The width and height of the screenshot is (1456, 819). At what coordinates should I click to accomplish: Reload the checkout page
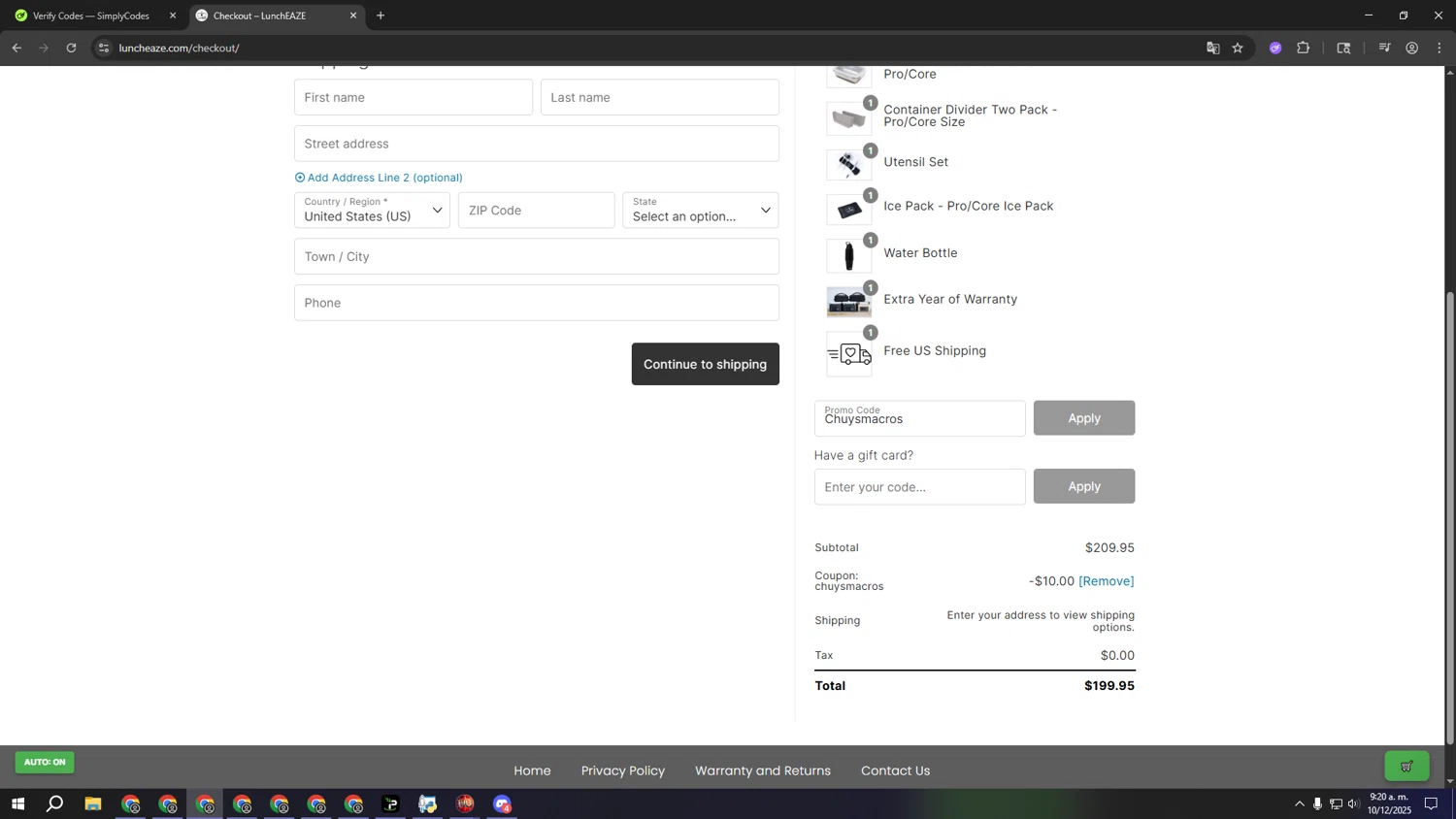click(x=71, y=48)
